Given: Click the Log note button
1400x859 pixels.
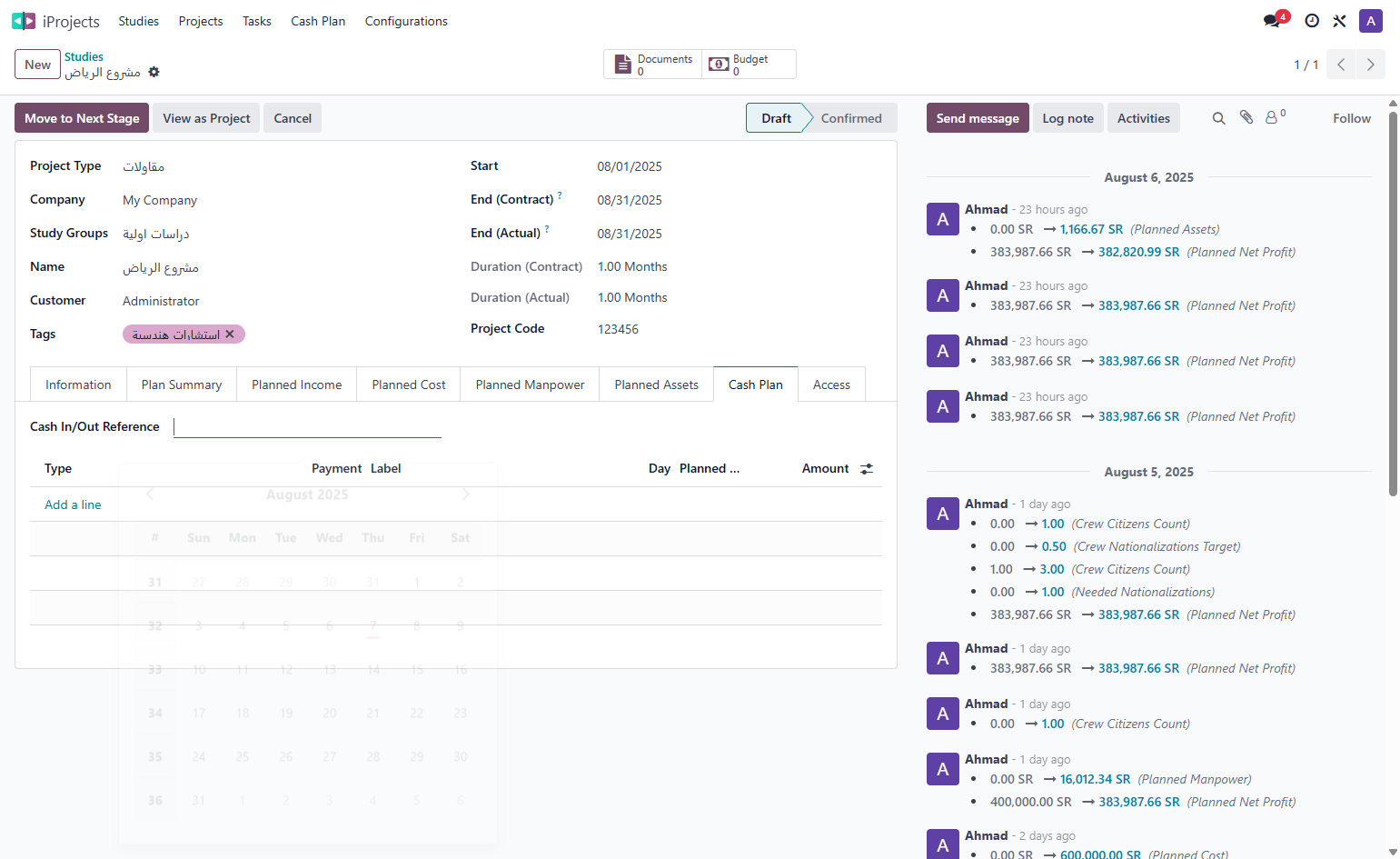Looking at the screenshot, I should 1068,118.
